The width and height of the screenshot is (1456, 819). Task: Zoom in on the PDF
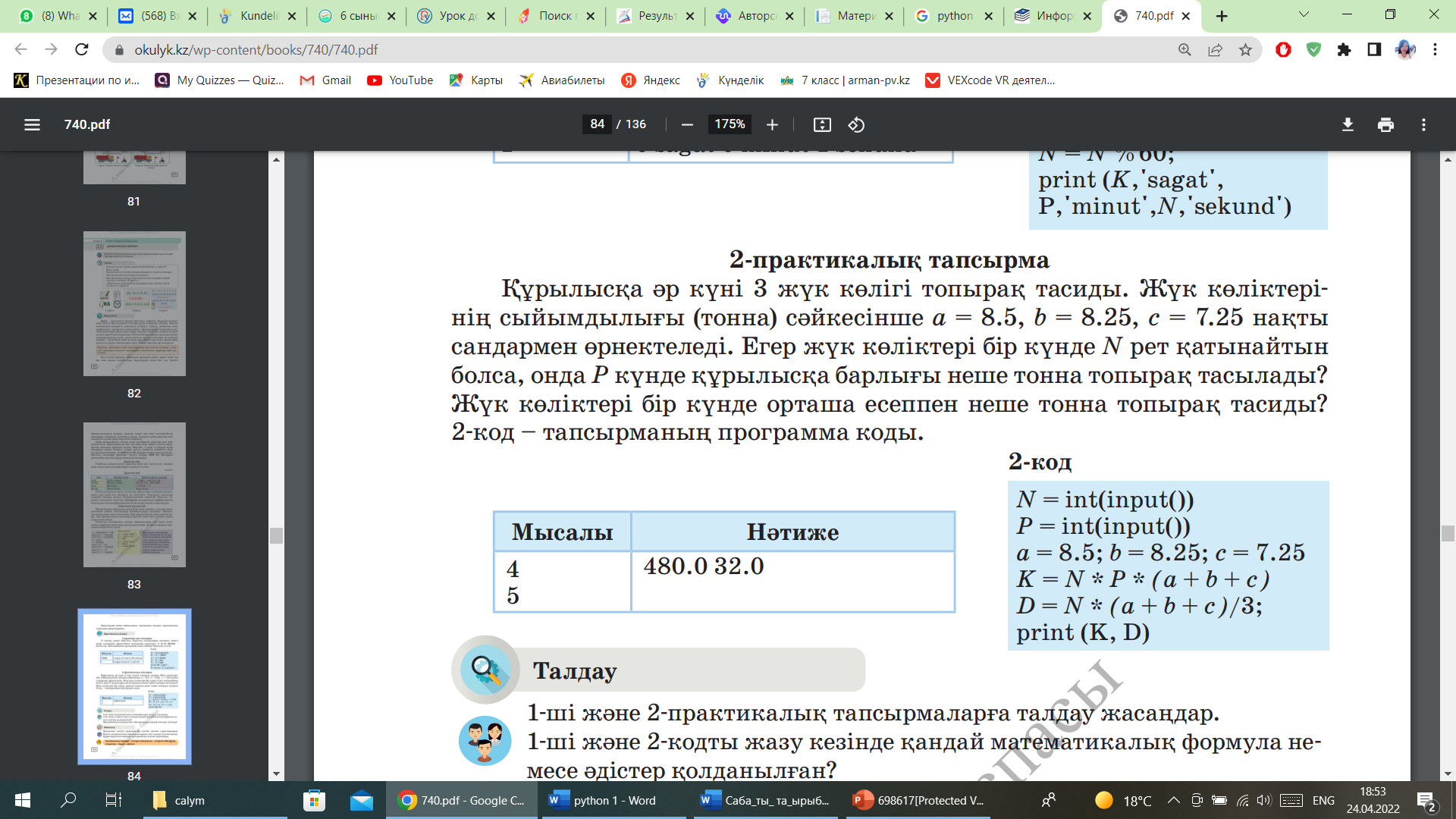(x=772, y=124)
